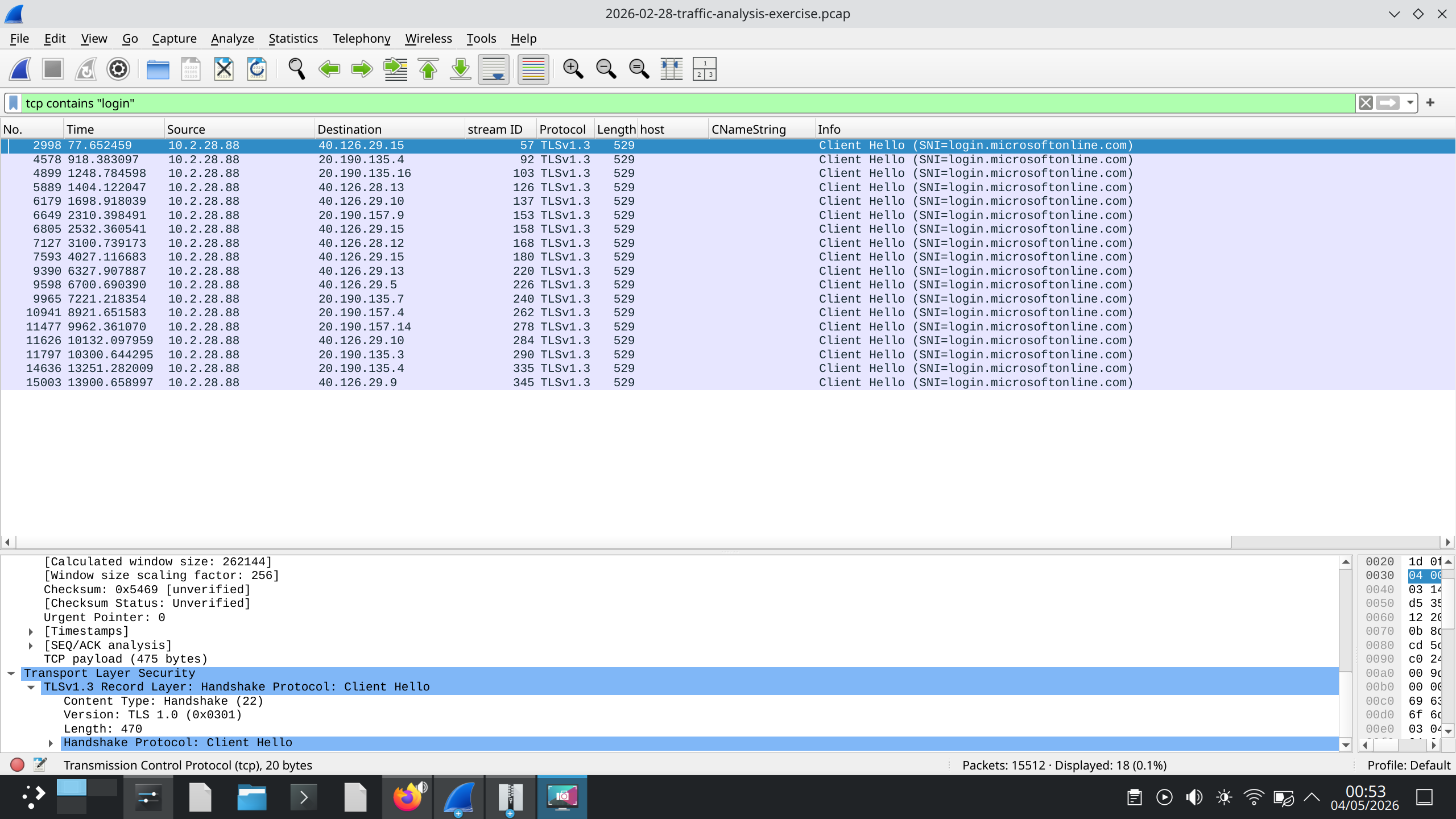Open capture options gear icon
Screen dimensions: 1456x819
(118, 69)
